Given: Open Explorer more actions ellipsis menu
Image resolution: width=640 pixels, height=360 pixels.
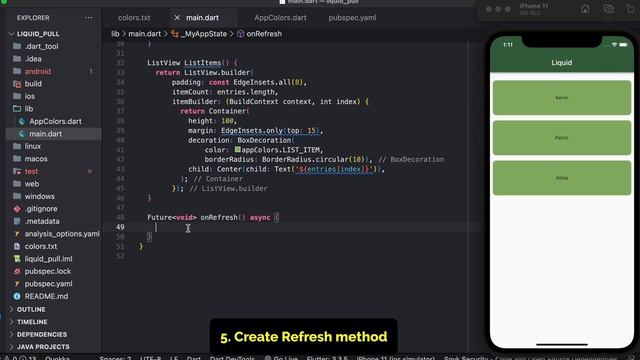Looking at the screenshot, I should click(x=88, y=18).
